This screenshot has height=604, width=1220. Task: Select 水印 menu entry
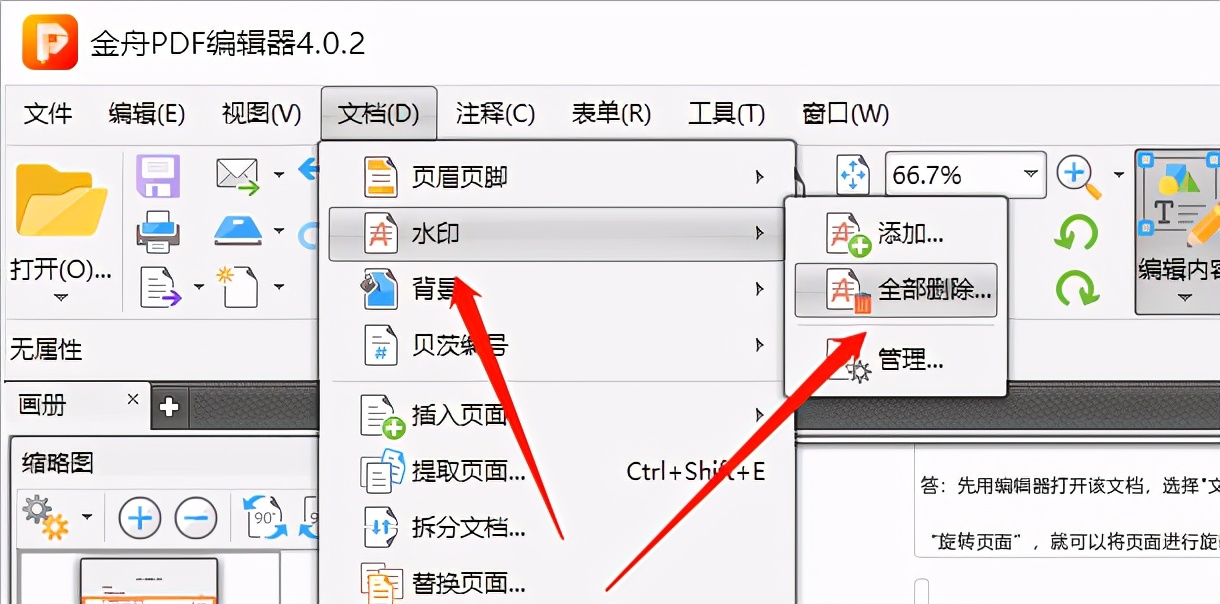557,234
